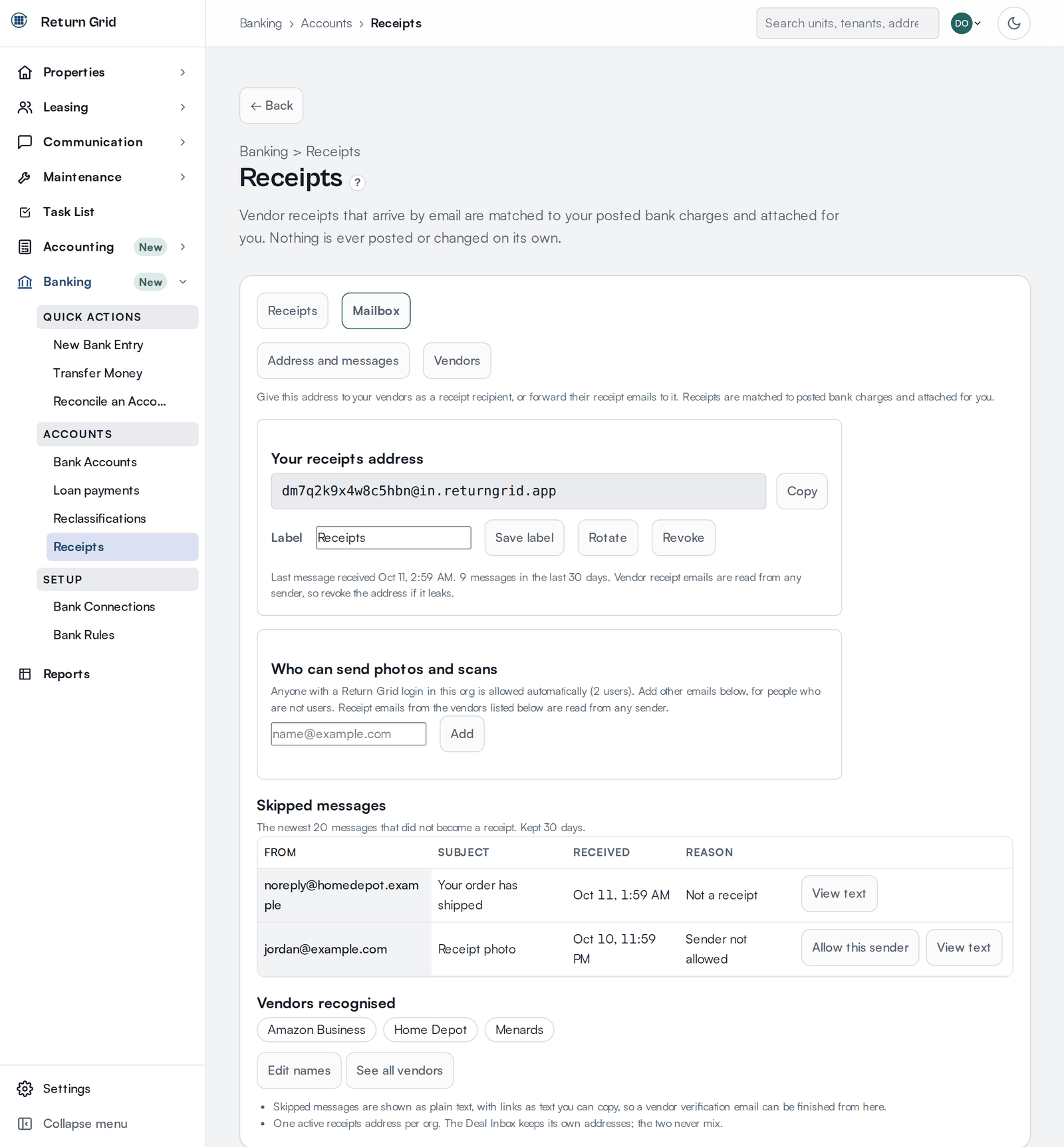The height and width of the screenshot is (1147, 1064).
Task: Switch to the Receipts tab
Action: [293, 311]
